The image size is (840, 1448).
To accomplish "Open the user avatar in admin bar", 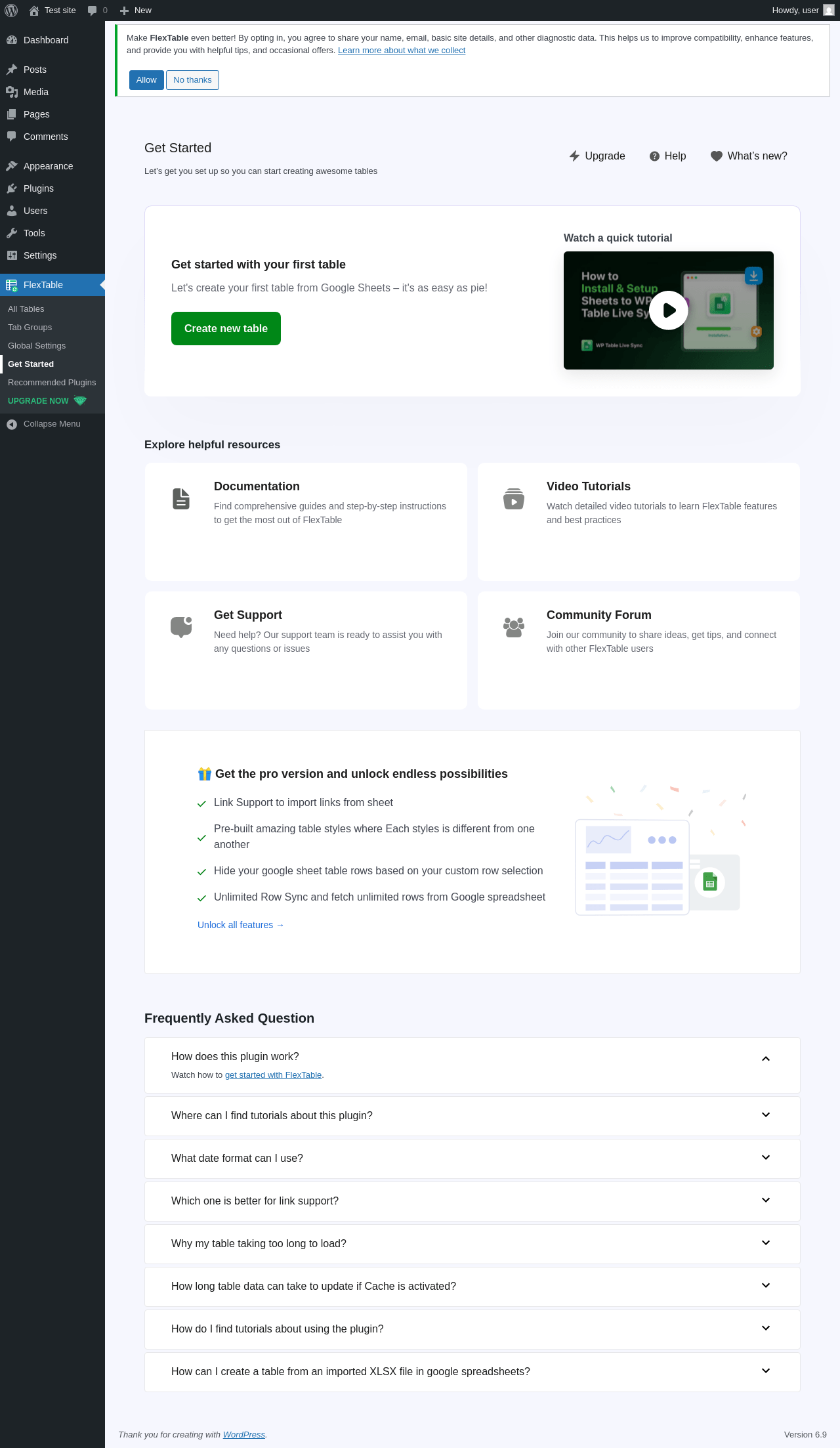I will tap(829, 11).
